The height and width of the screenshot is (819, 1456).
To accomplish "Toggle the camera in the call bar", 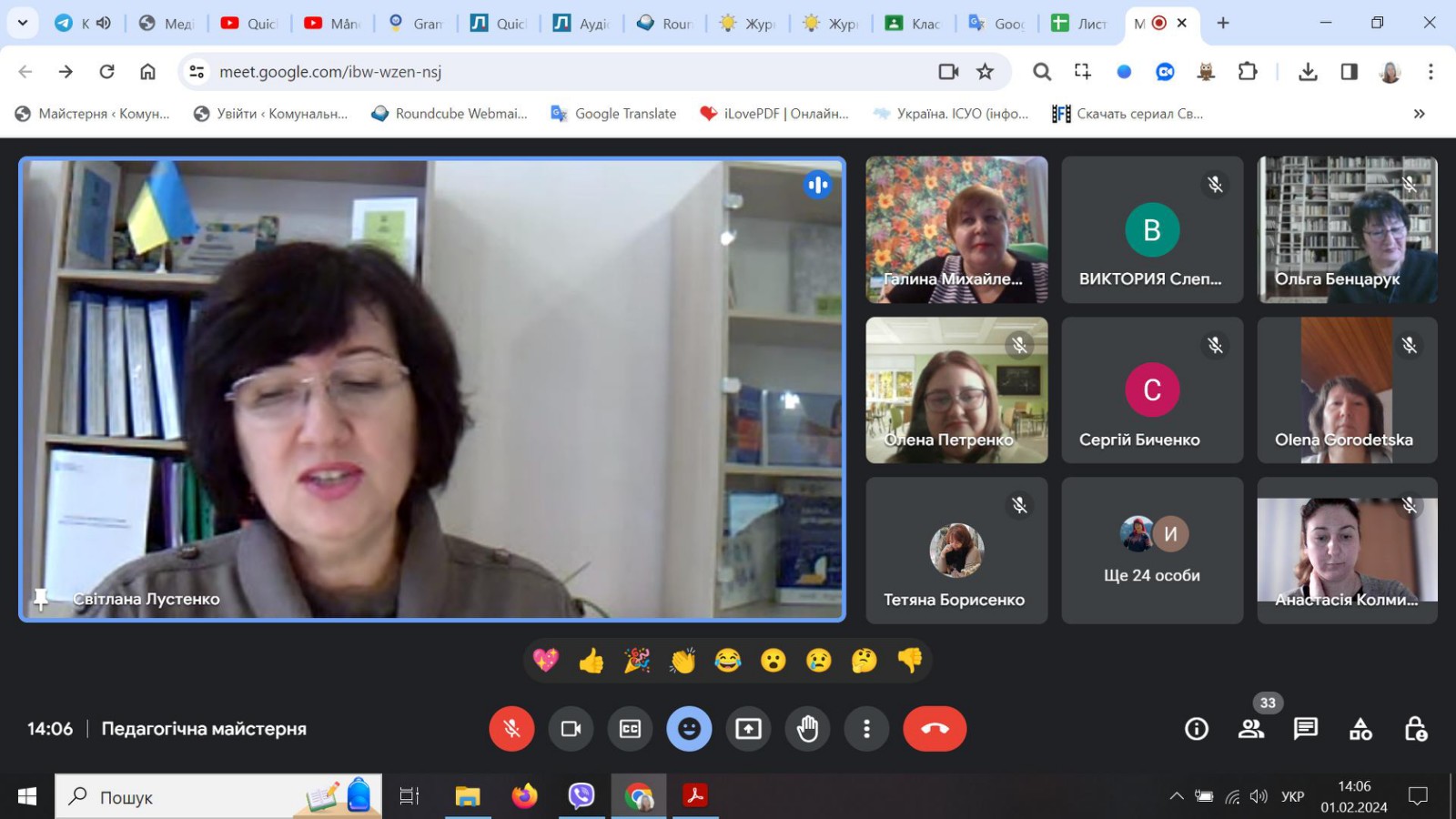I will click(x=571, y=729).
